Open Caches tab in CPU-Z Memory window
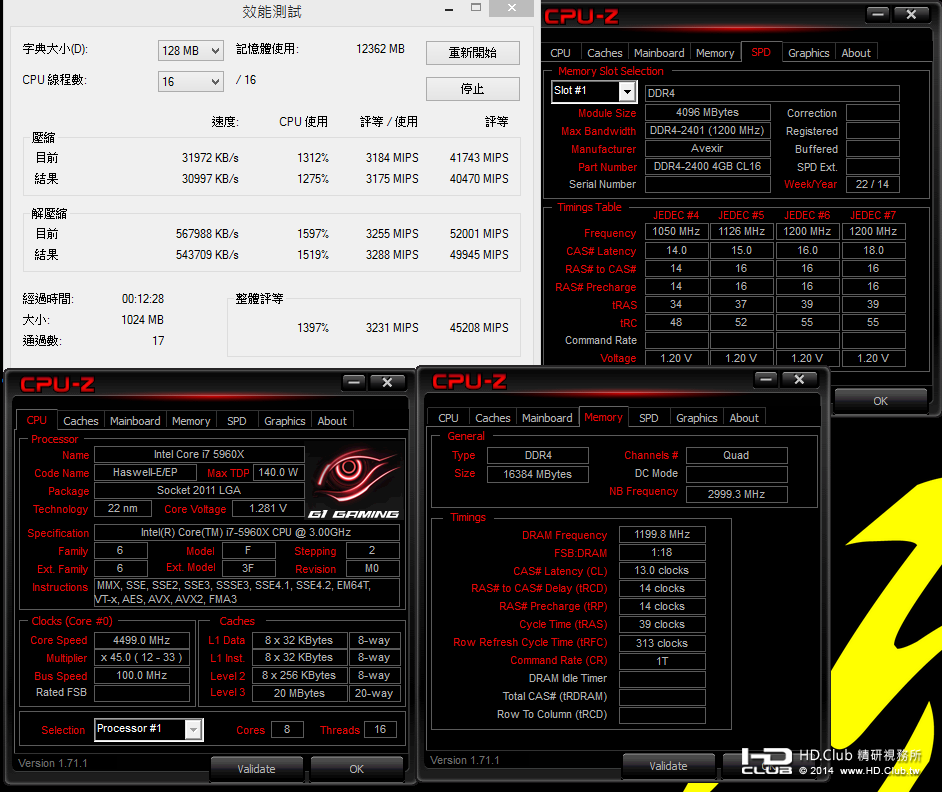Screen dimensions: 942x792 (x=493, y=418)
